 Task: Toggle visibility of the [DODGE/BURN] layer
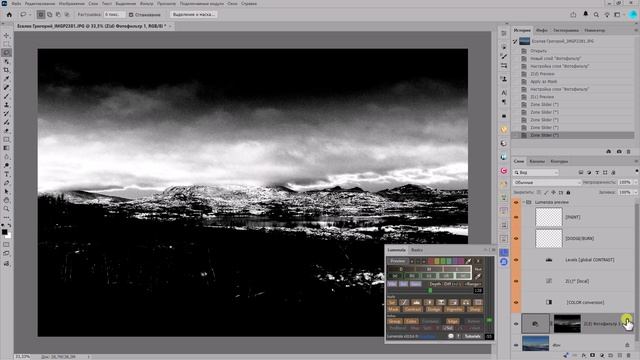pyautogui.click(x=516, y=238)
